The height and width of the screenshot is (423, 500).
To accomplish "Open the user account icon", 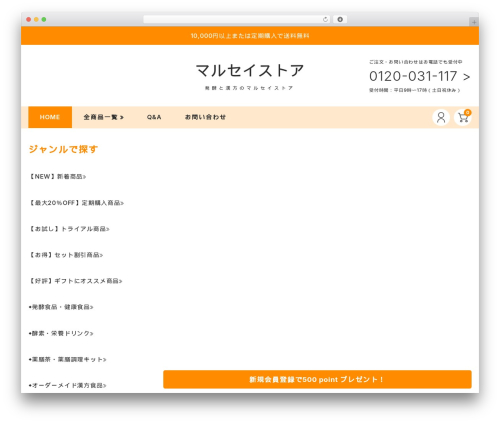I will (x=441, y=117).
